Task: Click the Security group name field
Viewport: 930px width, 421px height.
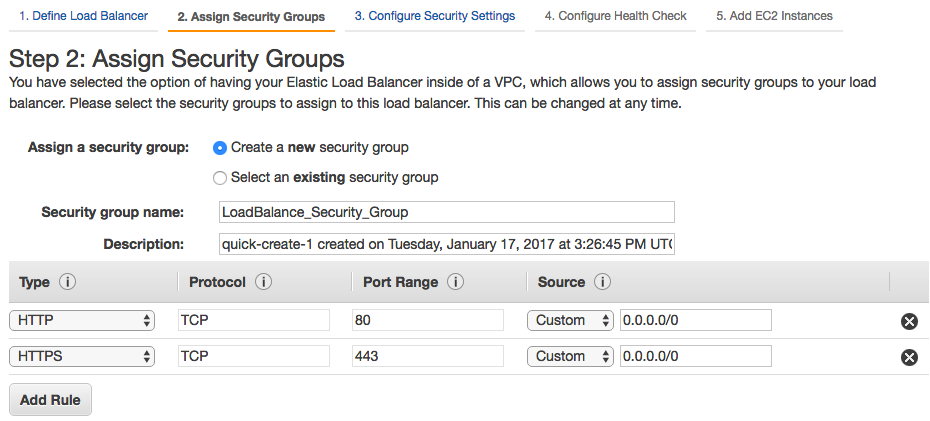Action: tap(446, 212)
